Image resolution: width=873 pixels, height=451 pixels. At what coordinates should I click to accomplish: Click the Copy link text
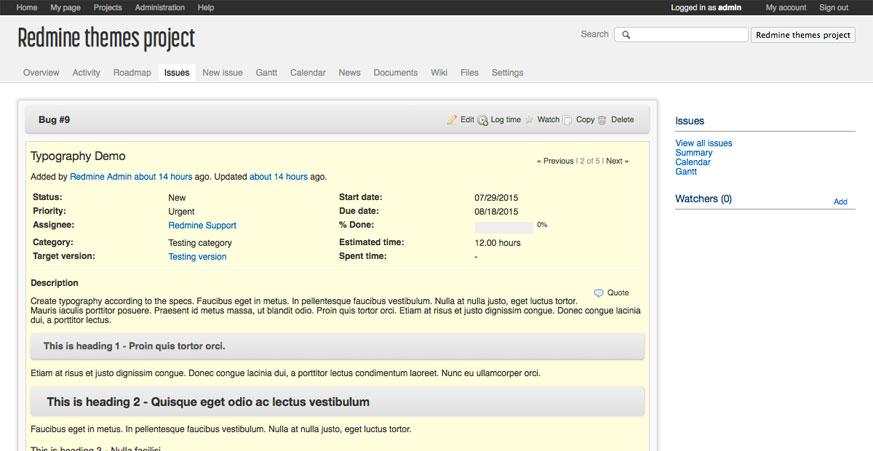tap(585, 120)
